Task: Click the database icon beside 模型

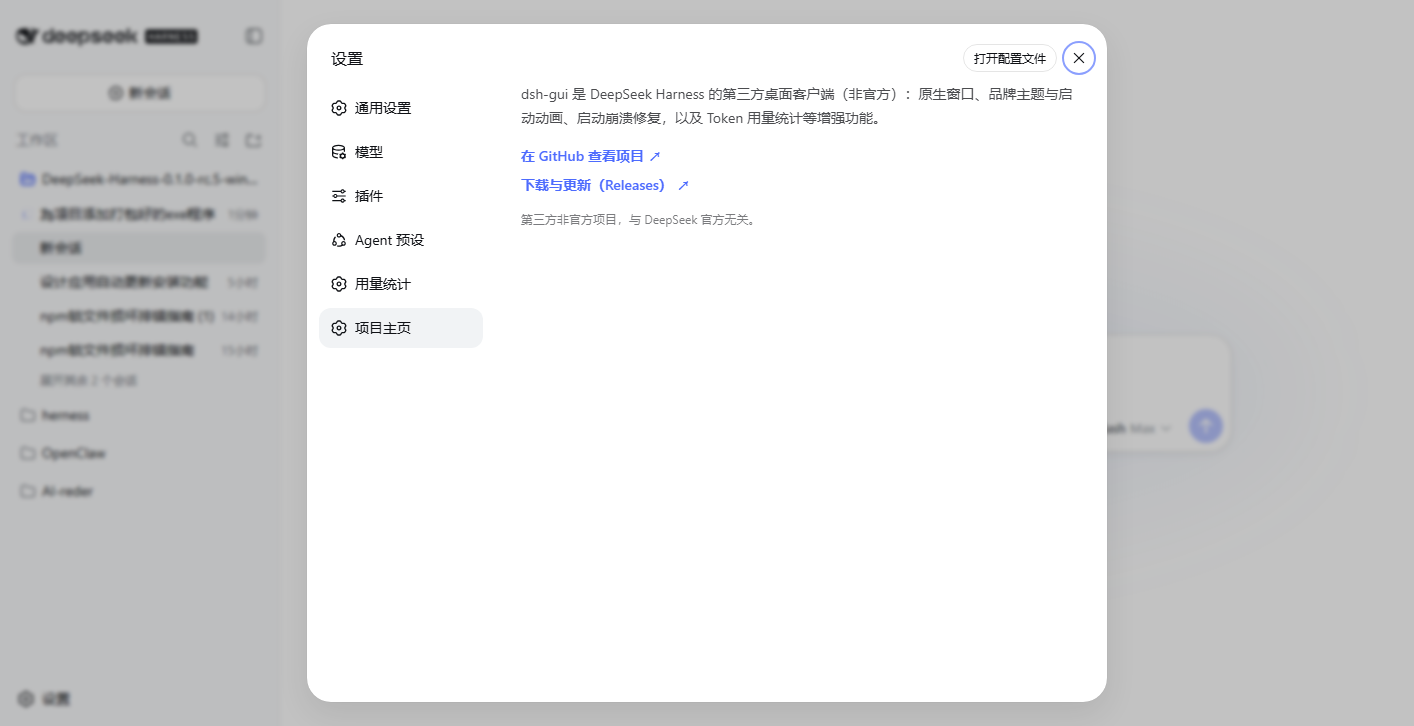Action: click(339, 152)
